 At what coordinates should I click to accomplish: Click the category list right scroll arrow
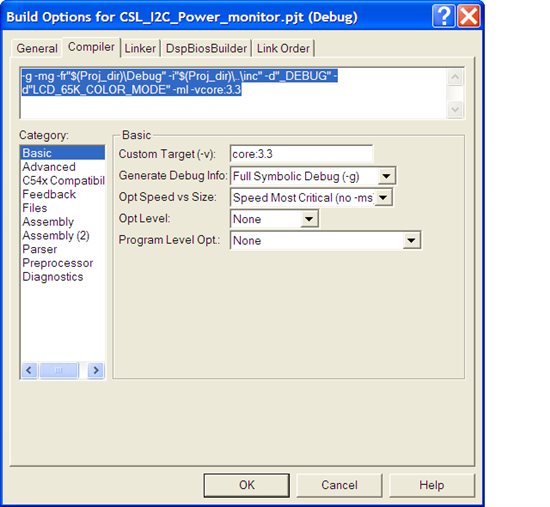coord(96,370)
